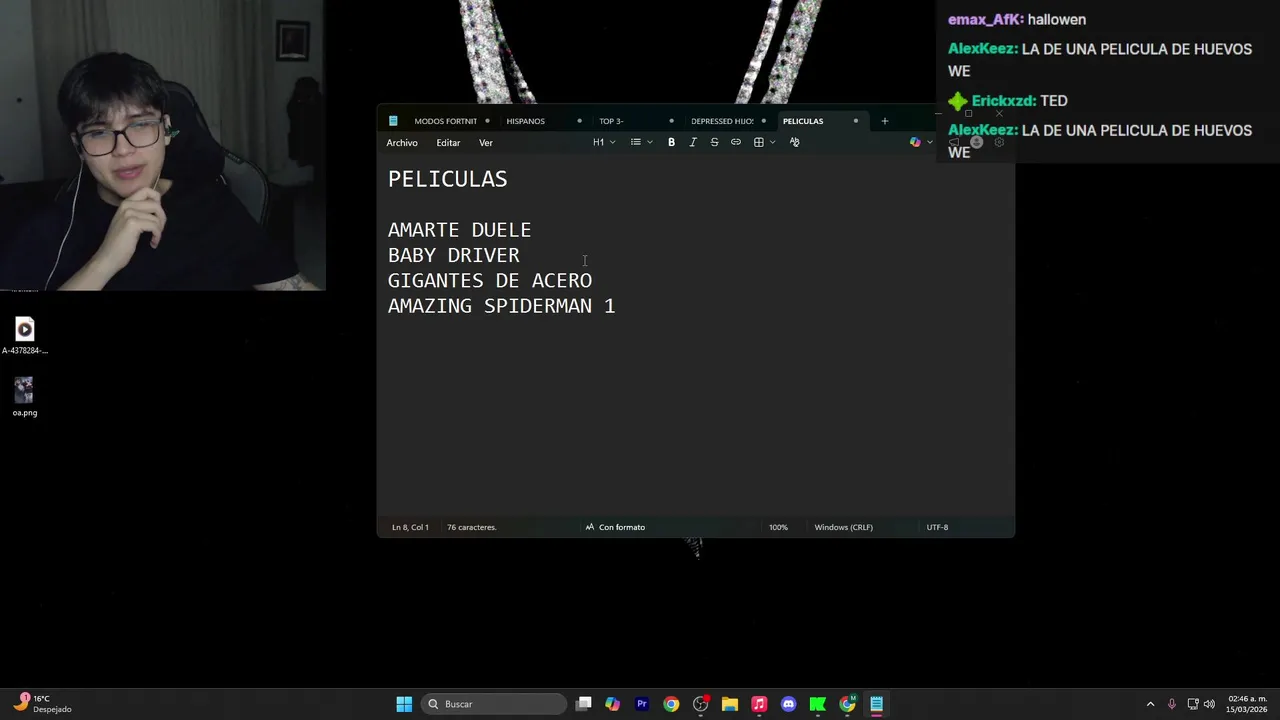The image size is (1280, 720).
Task: Click the AMARTE DUELE line
Action: tap(459, 230)
